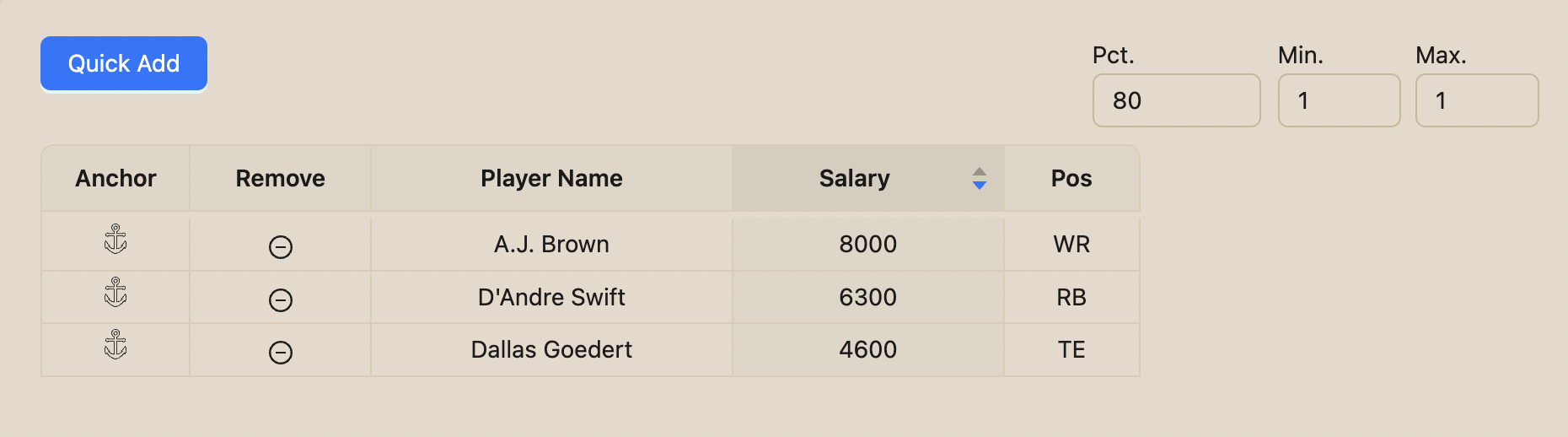
Task: Anchor D'Andre Swift player
Action: (115, 292)
